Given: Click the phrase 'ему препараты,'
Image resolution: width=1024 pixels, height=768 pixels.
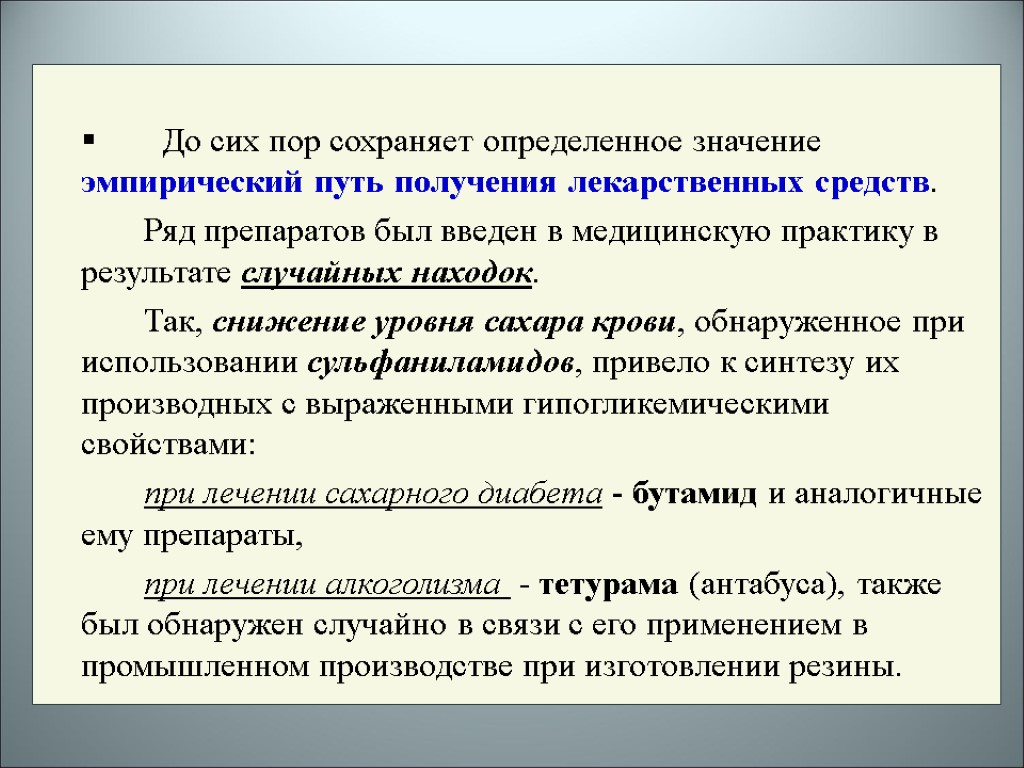Looking at the screenshot, I should (192, 537).
